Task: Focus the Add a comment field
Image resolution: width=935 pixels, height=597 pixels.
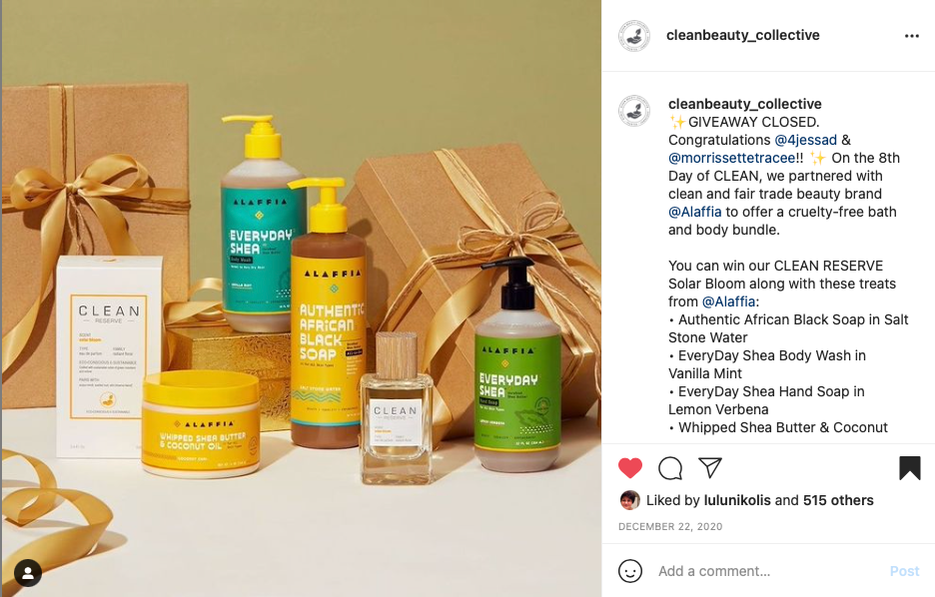Action: click(767, 571)
